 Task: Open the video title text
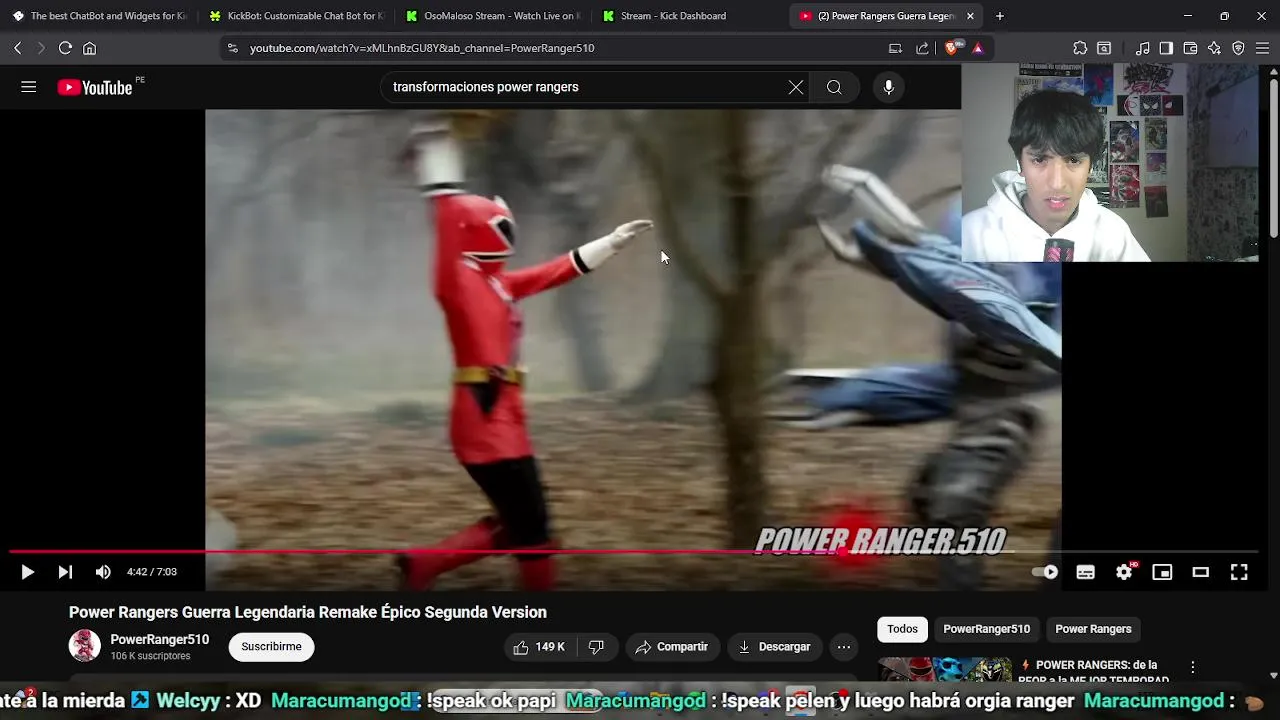point(308,612)
